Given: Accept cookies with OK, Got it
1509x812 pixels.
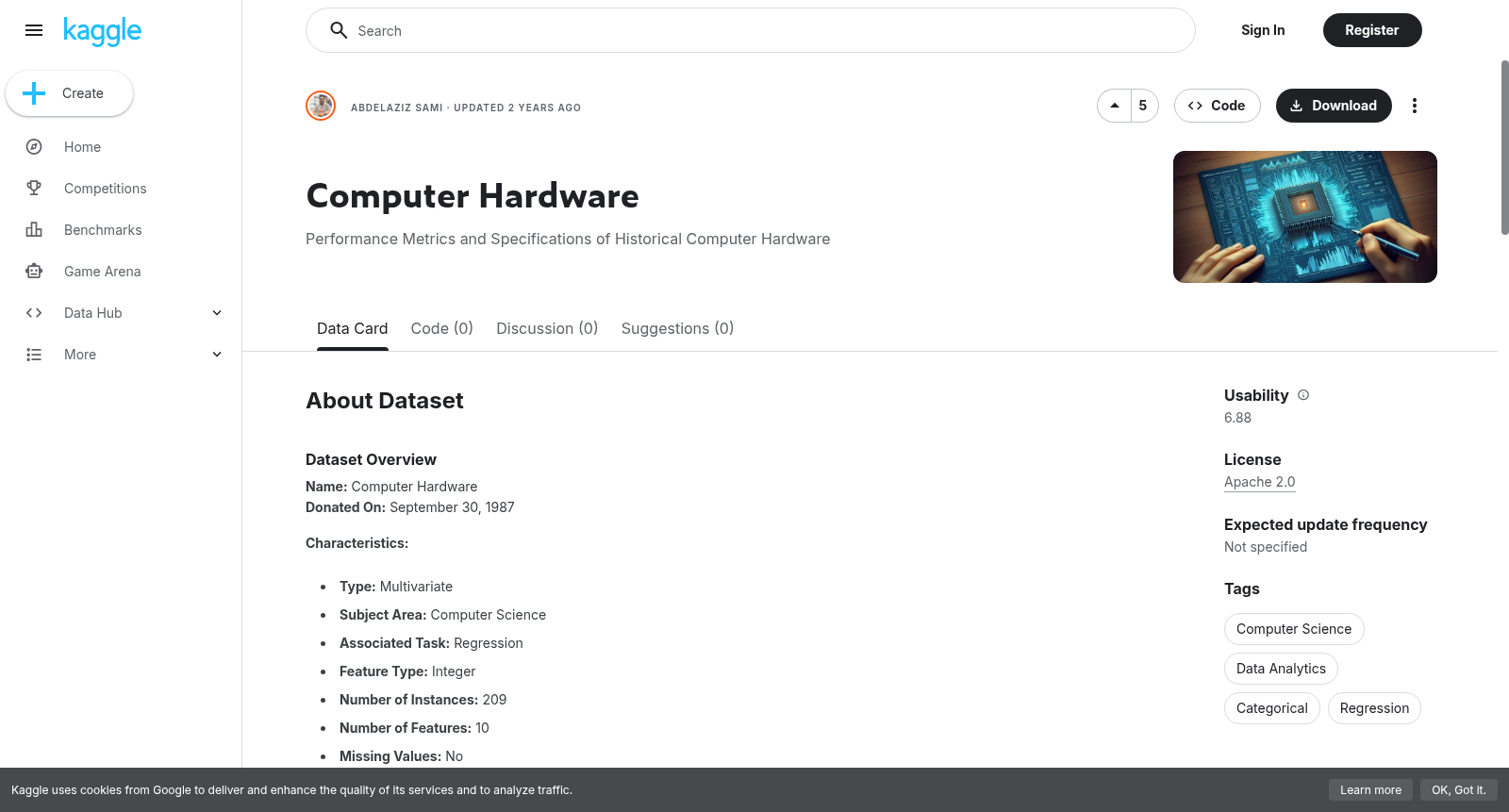Looking at the screenshot, I should coord(1458,790).
